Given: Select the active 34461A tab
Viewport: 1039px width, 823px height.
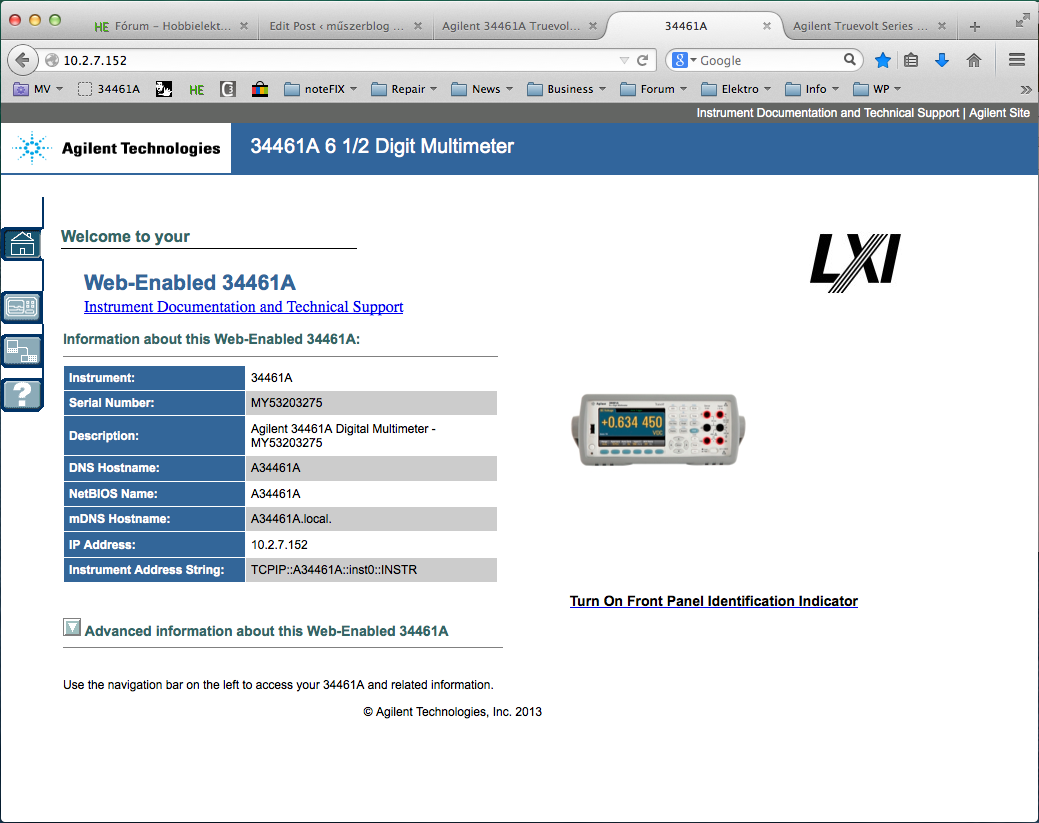Looking at the screenshot, I should click(686, 26).
